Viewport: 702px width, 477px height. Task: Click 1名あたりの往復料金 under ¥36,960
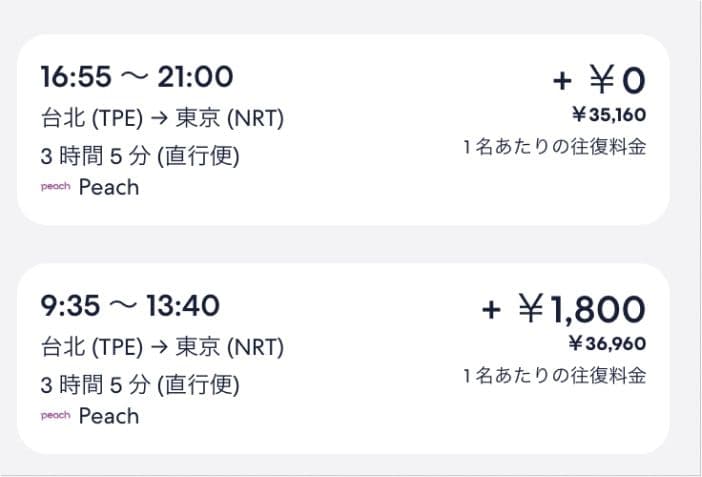coord(554,377)
